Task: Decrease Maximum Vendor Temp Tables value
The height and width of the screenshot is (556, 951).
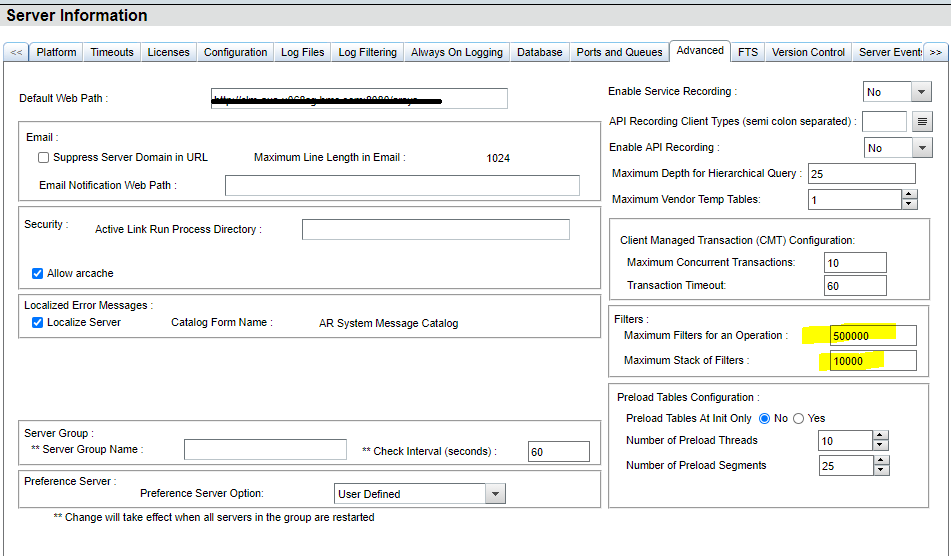Action: tap(909, 204)
